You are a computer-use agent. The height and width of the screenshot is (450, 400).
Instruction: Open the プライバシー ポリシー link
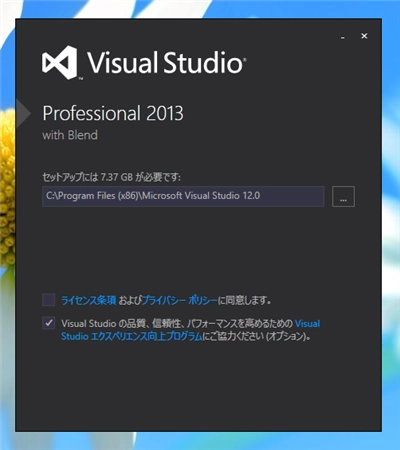click(x=179, y=300)
